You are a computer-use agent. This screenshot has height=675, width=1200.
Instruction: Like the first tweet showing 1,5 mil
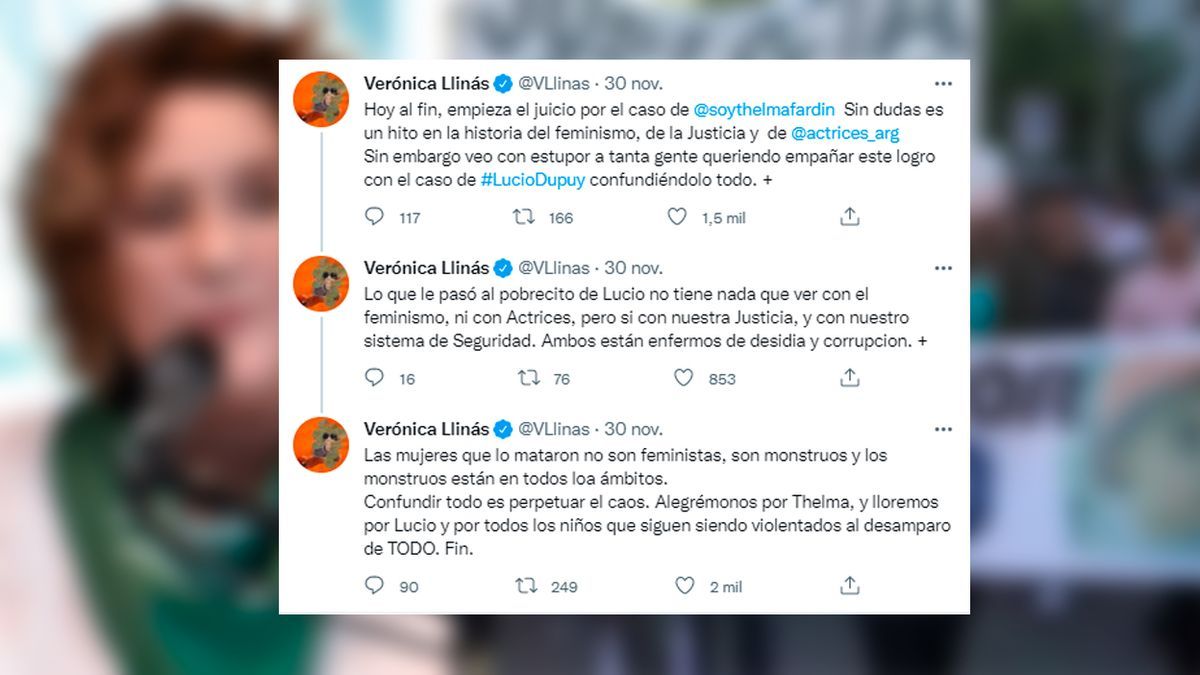(x=677, y=217)
